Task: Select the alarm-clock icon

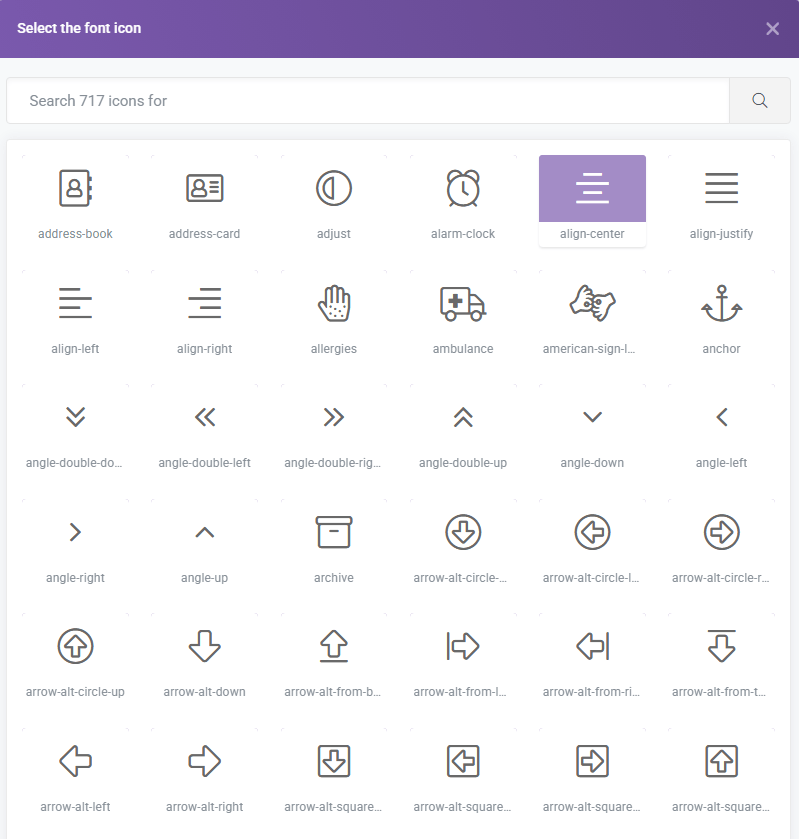Action: (x=463, y=188)
